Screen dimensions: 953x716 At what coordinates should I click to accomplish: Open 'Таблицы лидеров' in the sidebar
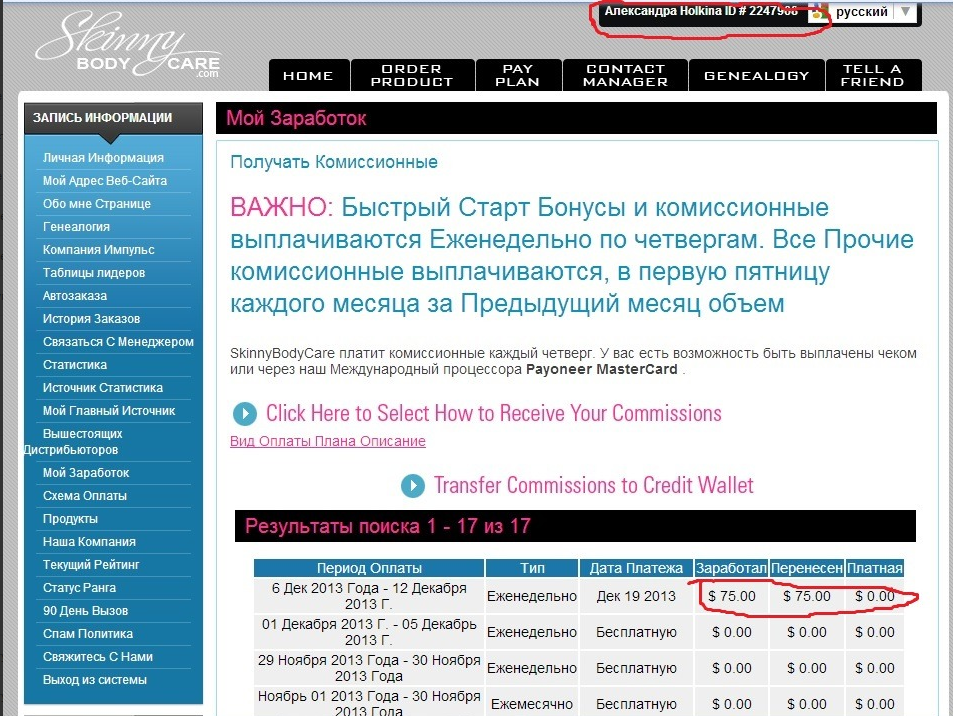coord(94,273)
